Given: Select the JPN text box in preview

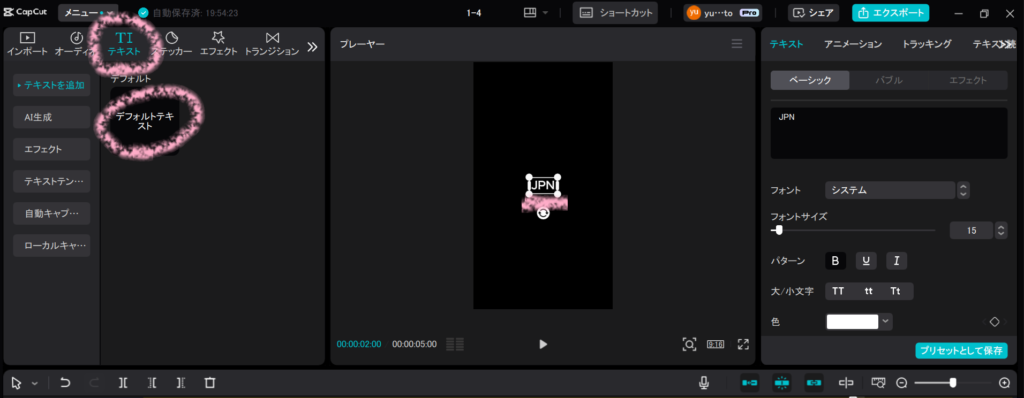Looking at the screenshot, I should (x=543, y=186).
